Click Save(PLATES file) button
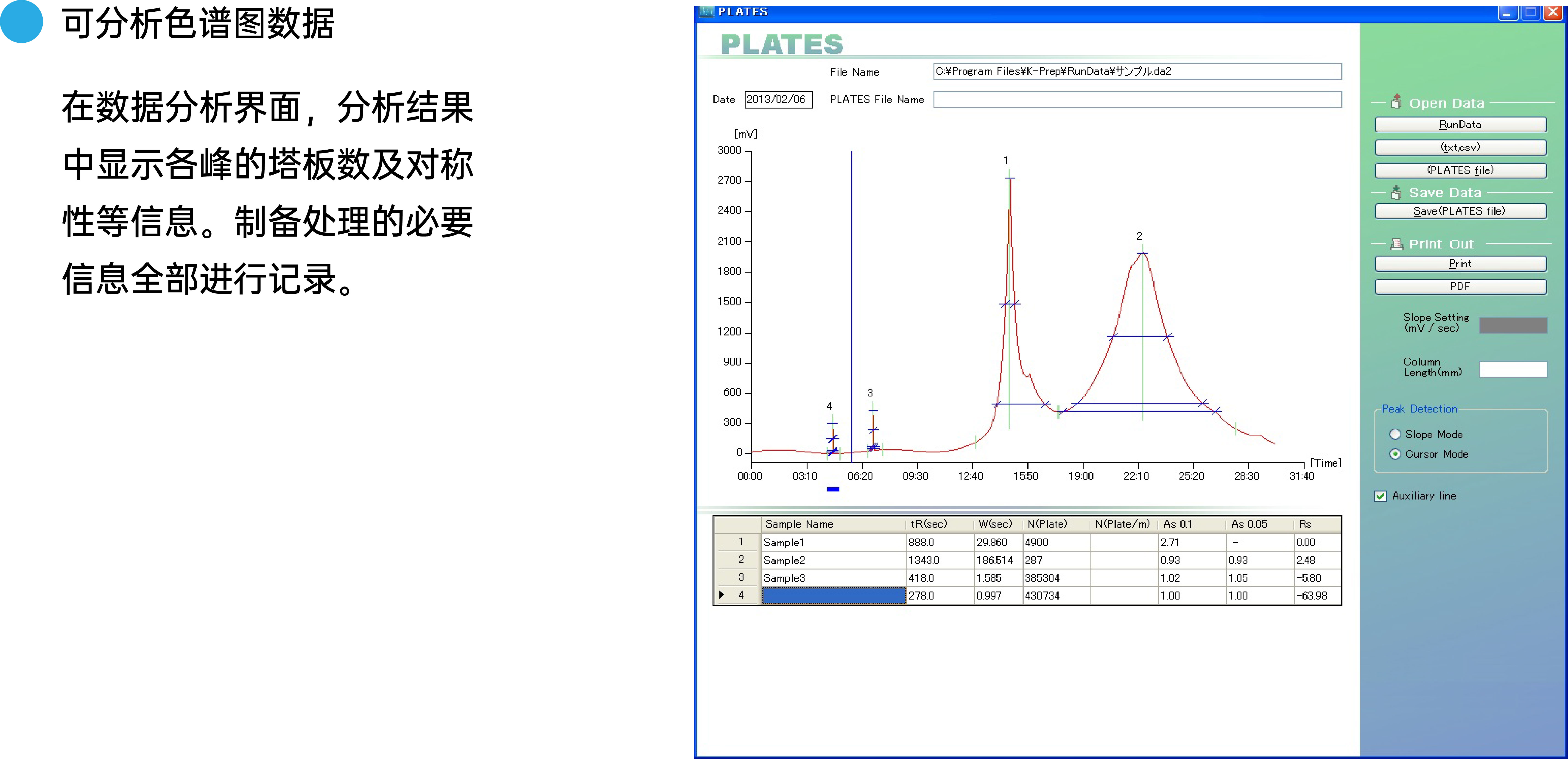Viewport: 1568px width, 759px height. coord(1460,211)
